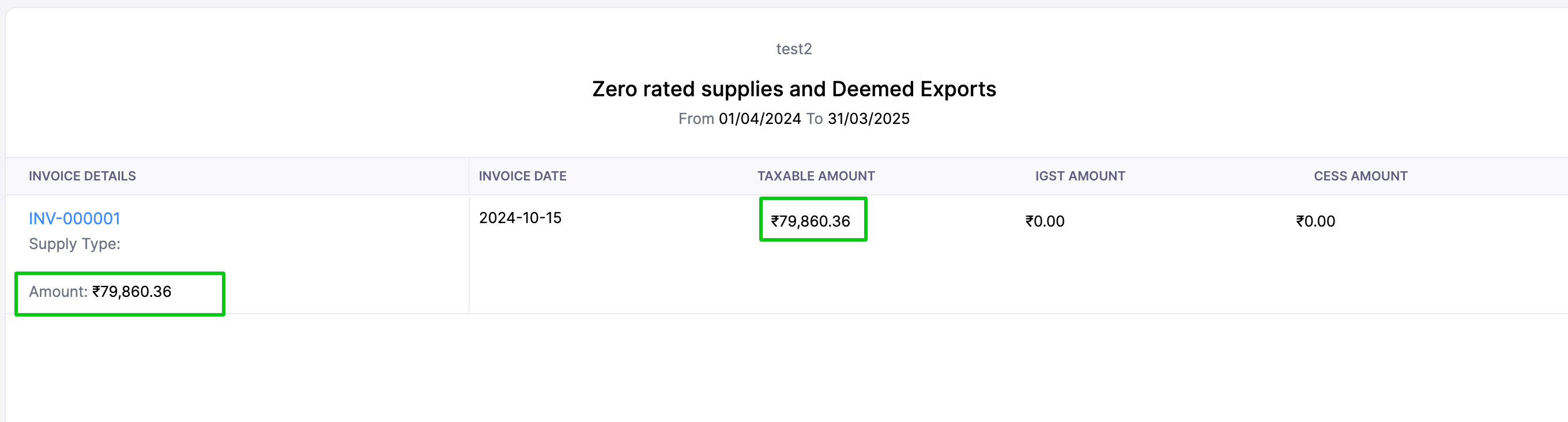Click the test2 organization name
The height and width of the screenshot is (422, 1568).
[x=794, y=49]
